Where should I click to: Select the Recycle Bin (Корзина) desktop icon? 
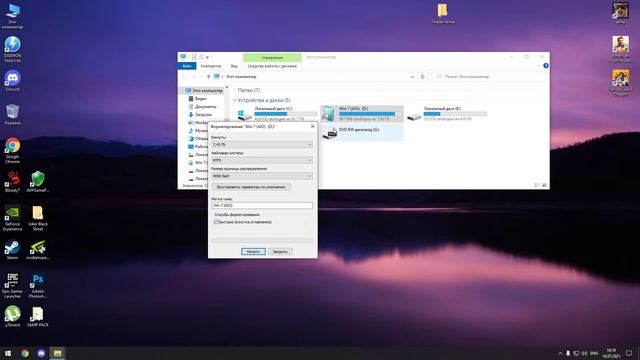13,114
